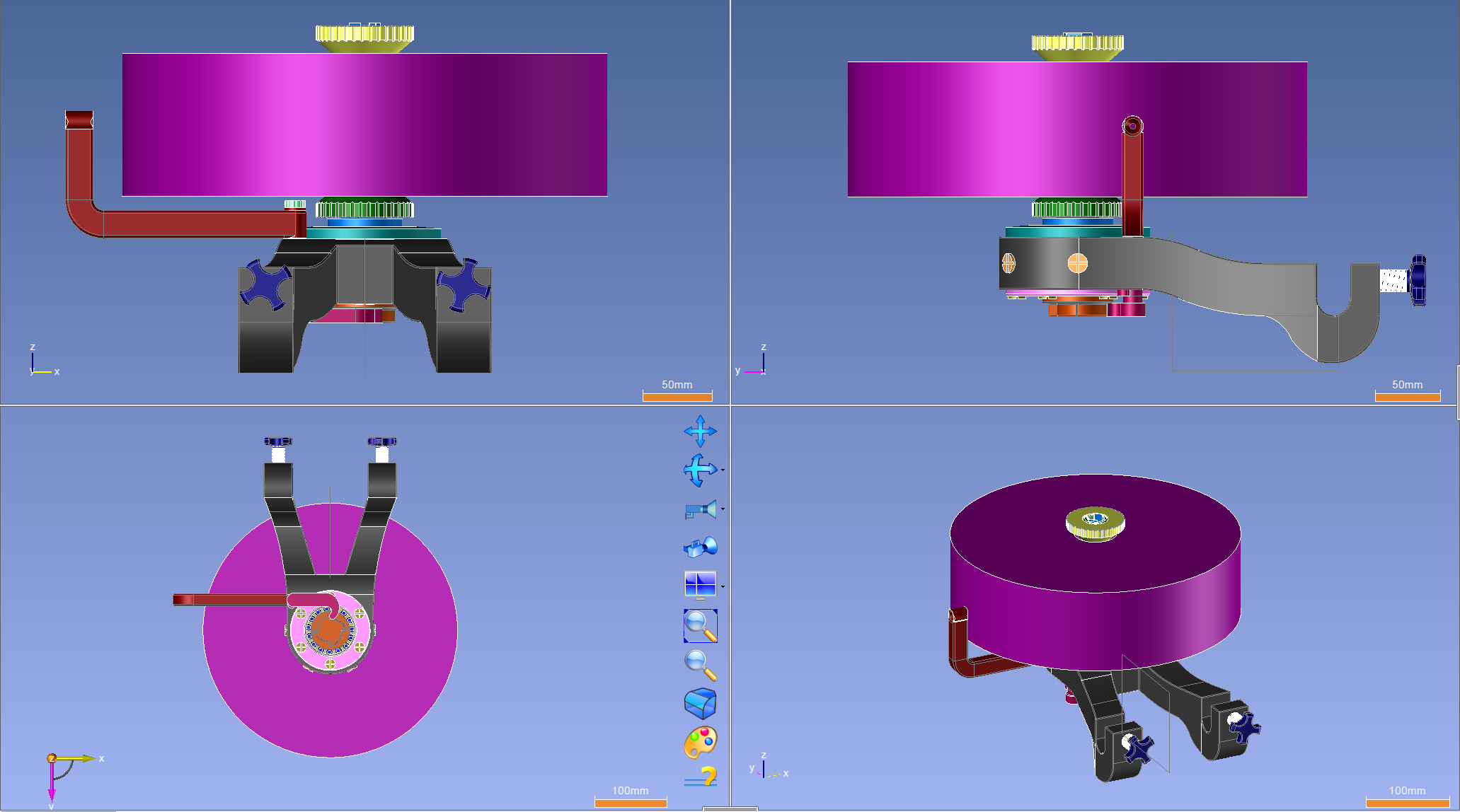Select the Pan move-arrows tool
Screen dimensions: 1460x812
(x=700, y=431)
